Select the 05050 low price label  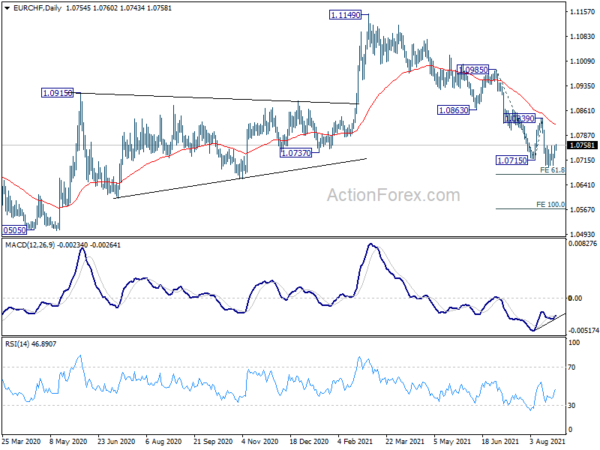[x=15, y=230]
